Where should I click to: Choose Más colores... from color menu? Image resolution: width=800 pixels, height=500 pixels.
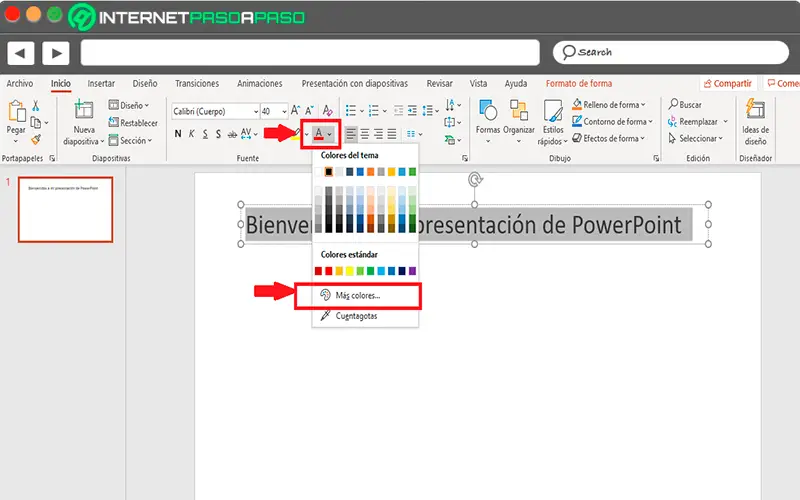tap(358, 296)
